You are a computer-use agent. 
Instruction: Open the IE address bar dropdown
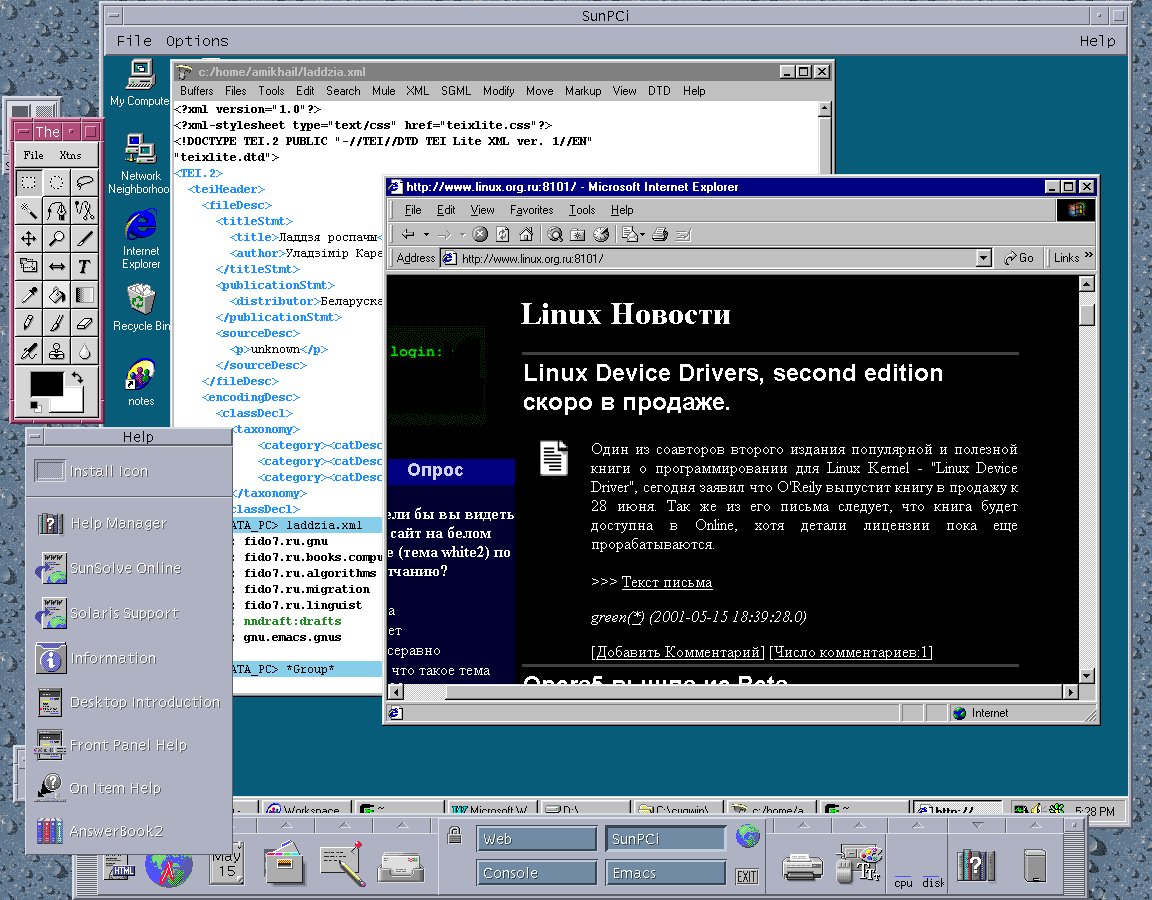[x=983, y=258]
